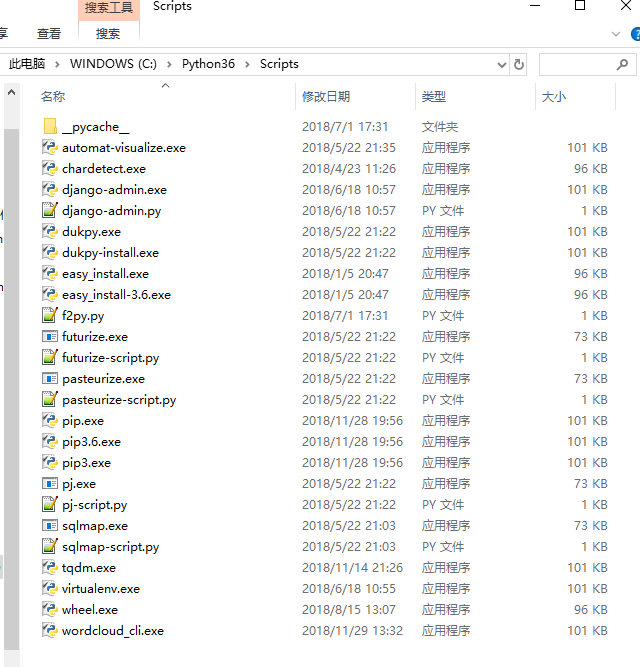This screenshot has height=667, width=640.
Task: Click the sqlmap.exe application icon
Action: pos(50,525)
